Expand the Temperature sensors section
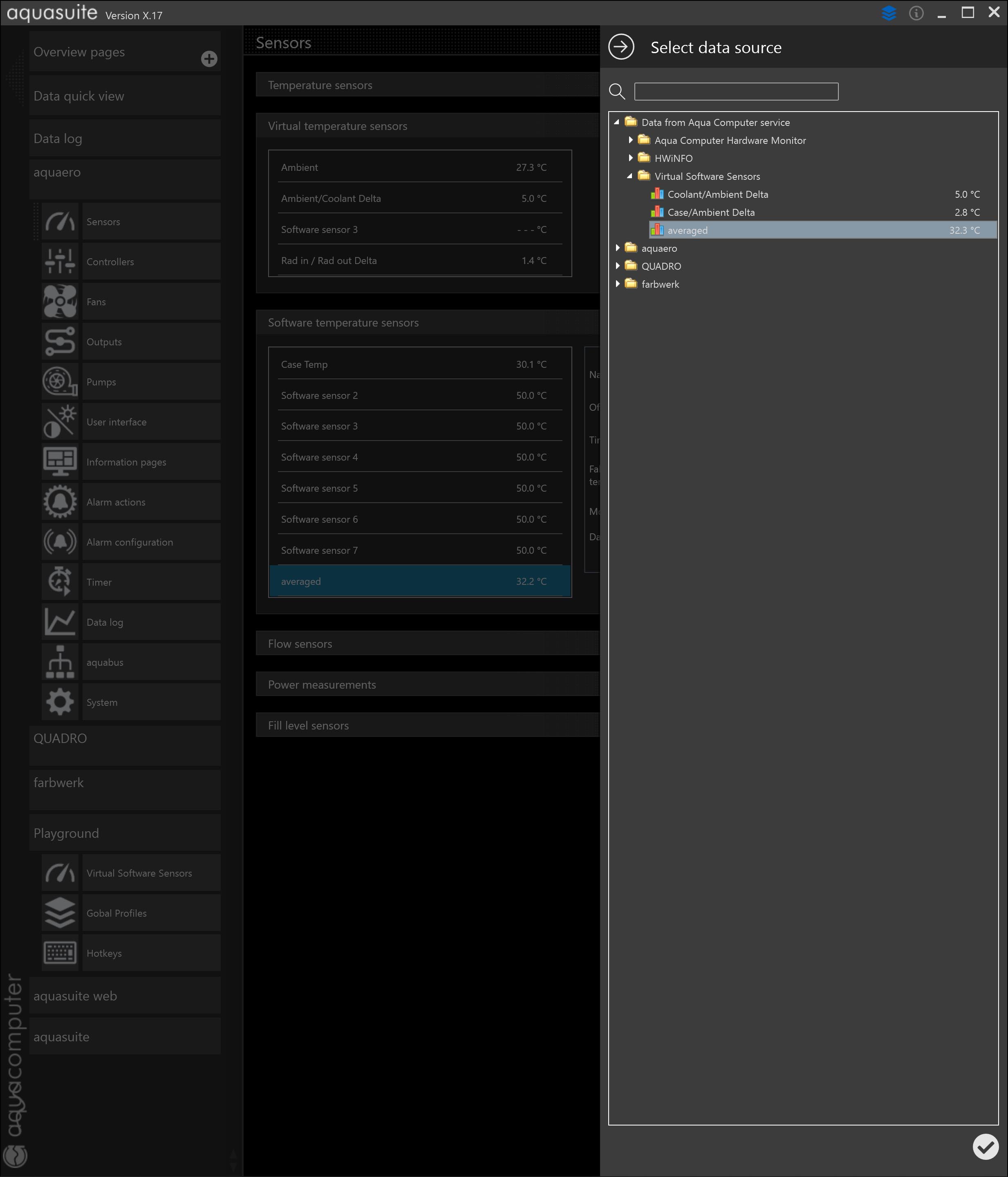The height and width of the screenshot is (1177, 1008). point(427,85)
